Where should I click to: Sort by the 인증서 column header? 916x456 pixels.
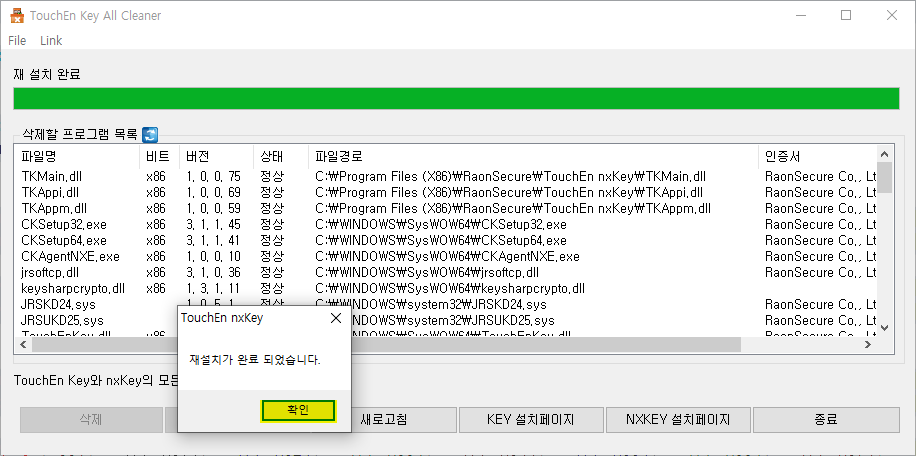pyautogui.click(x=817, y=156)
